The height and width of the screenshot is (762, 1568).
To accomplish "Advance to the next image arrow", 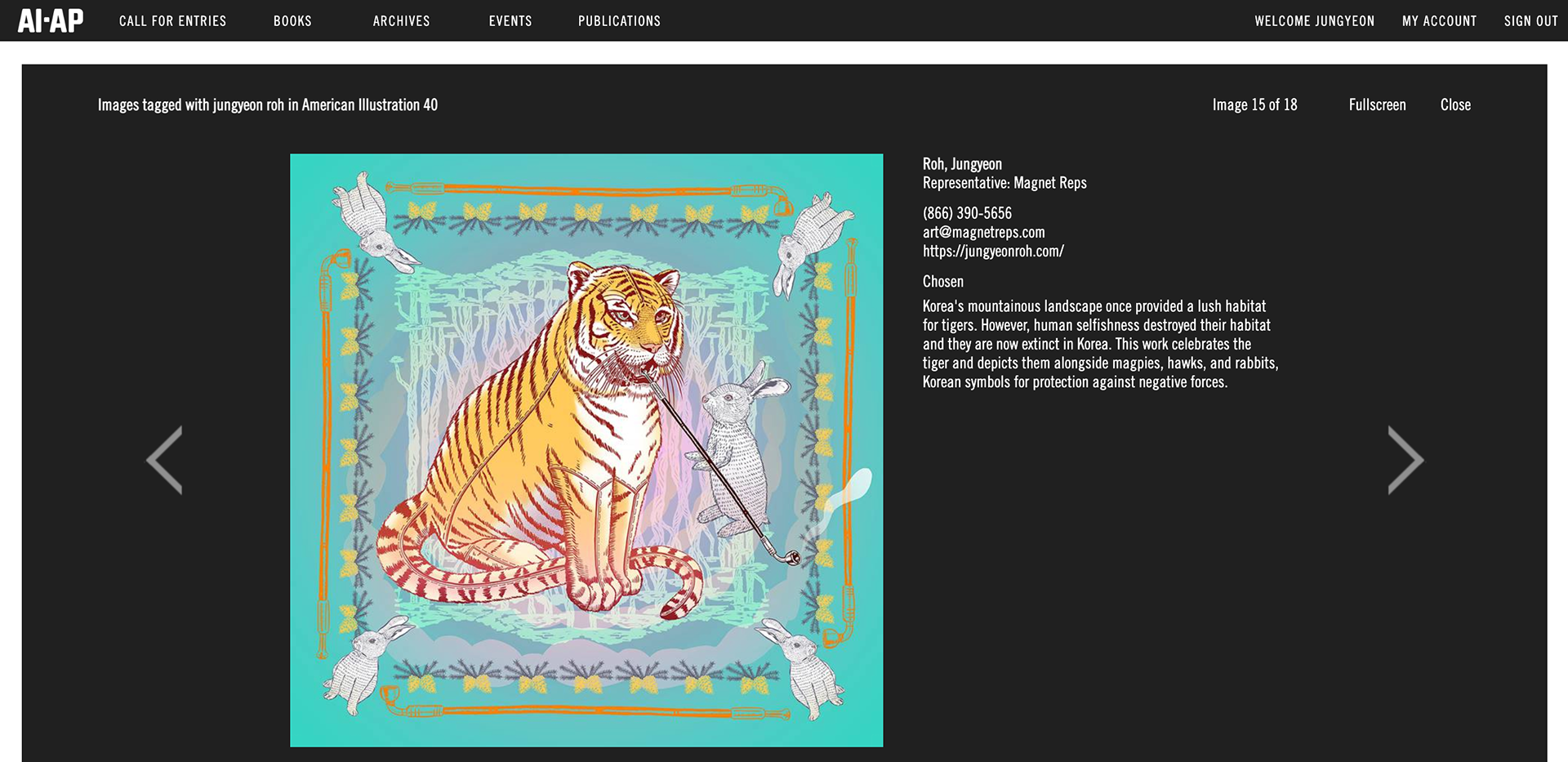I will 1405,460.
